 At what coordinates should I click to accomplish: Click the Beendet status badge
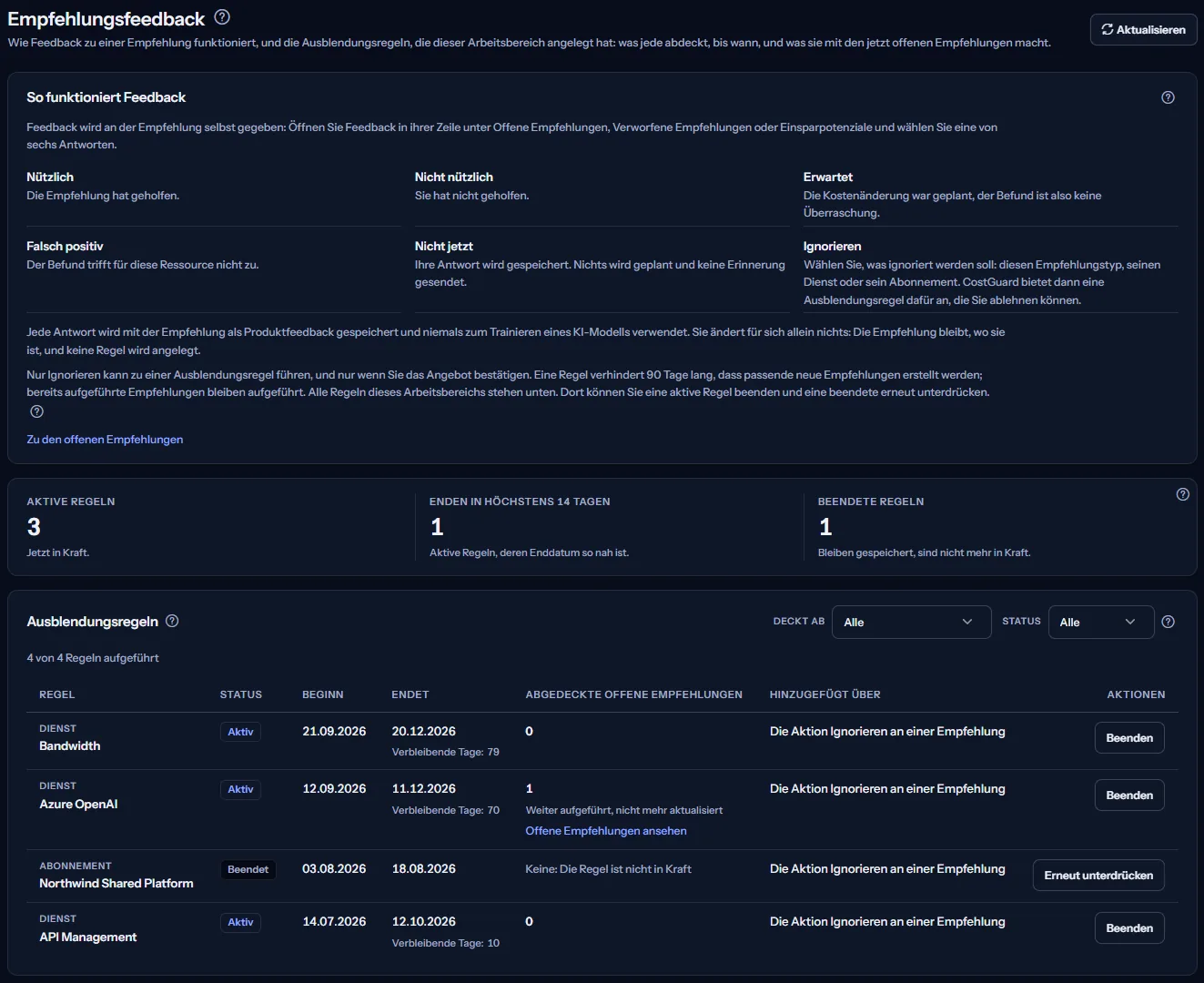(248, 869)
